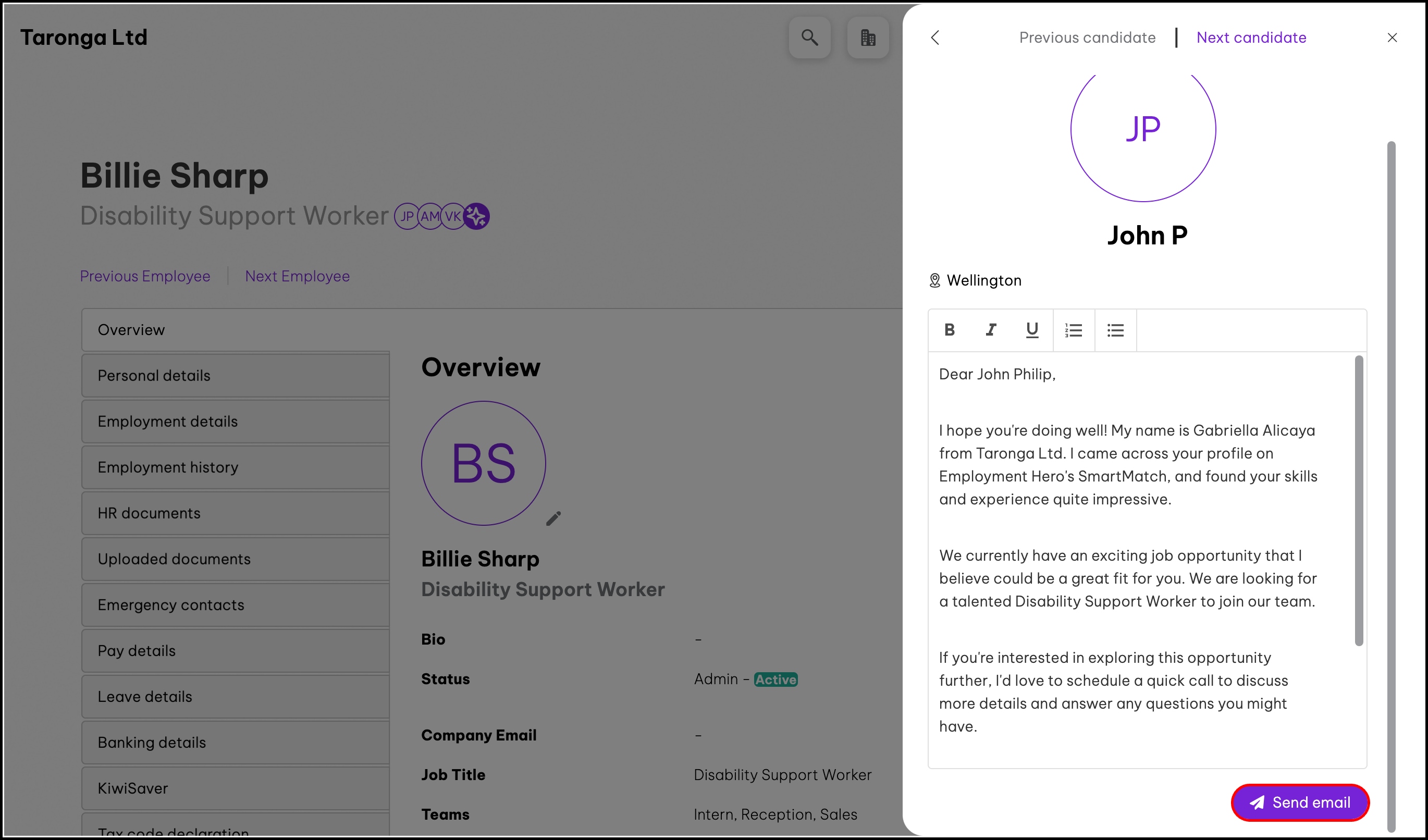This screenshot has width=1428, height=840.
Task: Toggle underline formatting in email editor
Action: (1032, 330)
